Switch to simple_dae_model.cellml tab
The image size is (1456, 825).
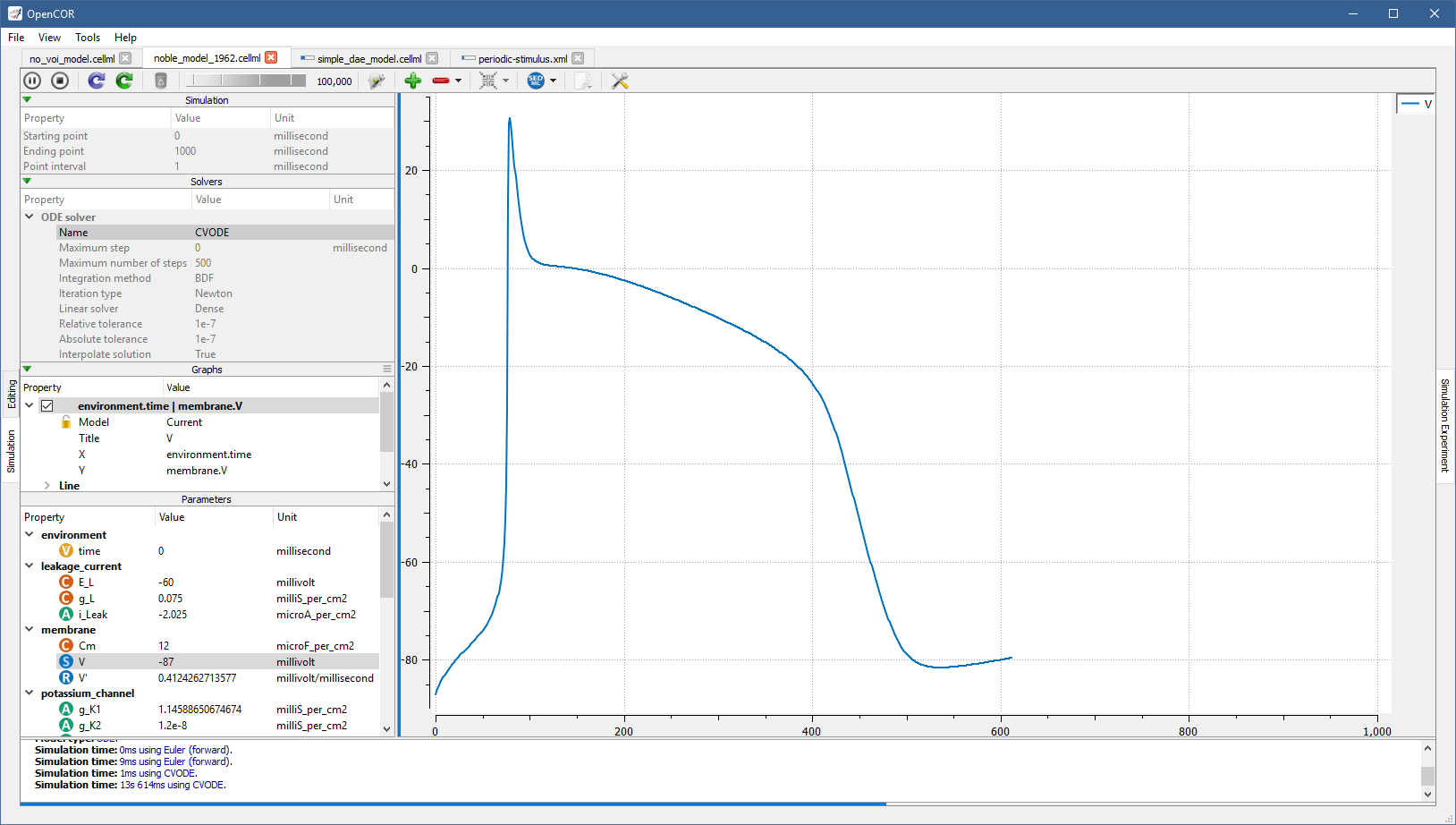point(368,59)
